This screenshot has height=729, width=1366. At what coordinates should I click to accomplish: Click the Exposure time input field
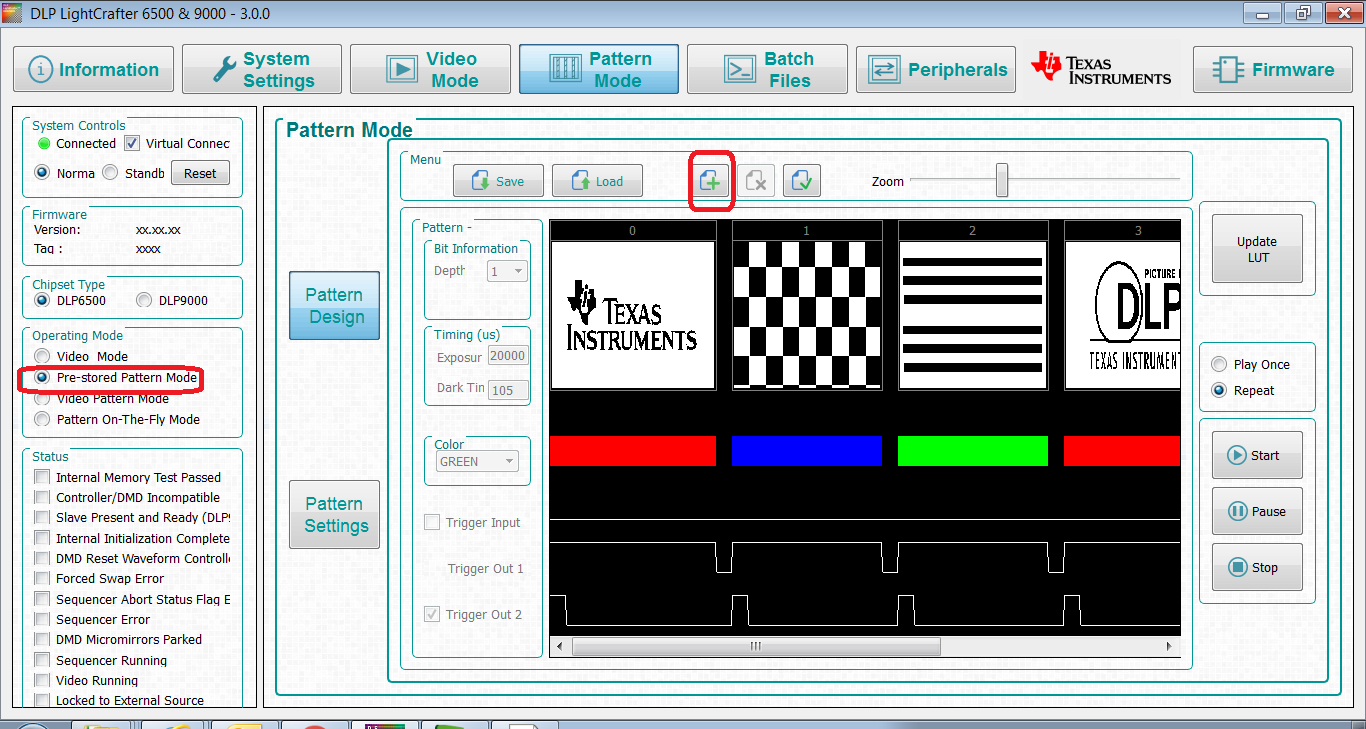(x=508, y=357)
